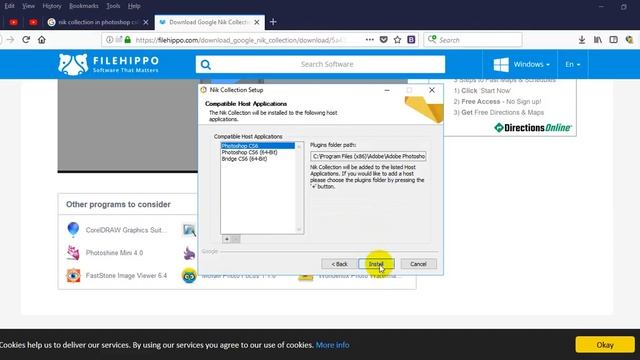Open the Downloads arrow icon
The width and height of the screenshot is (640, 360).
click(x=582, y=40)
